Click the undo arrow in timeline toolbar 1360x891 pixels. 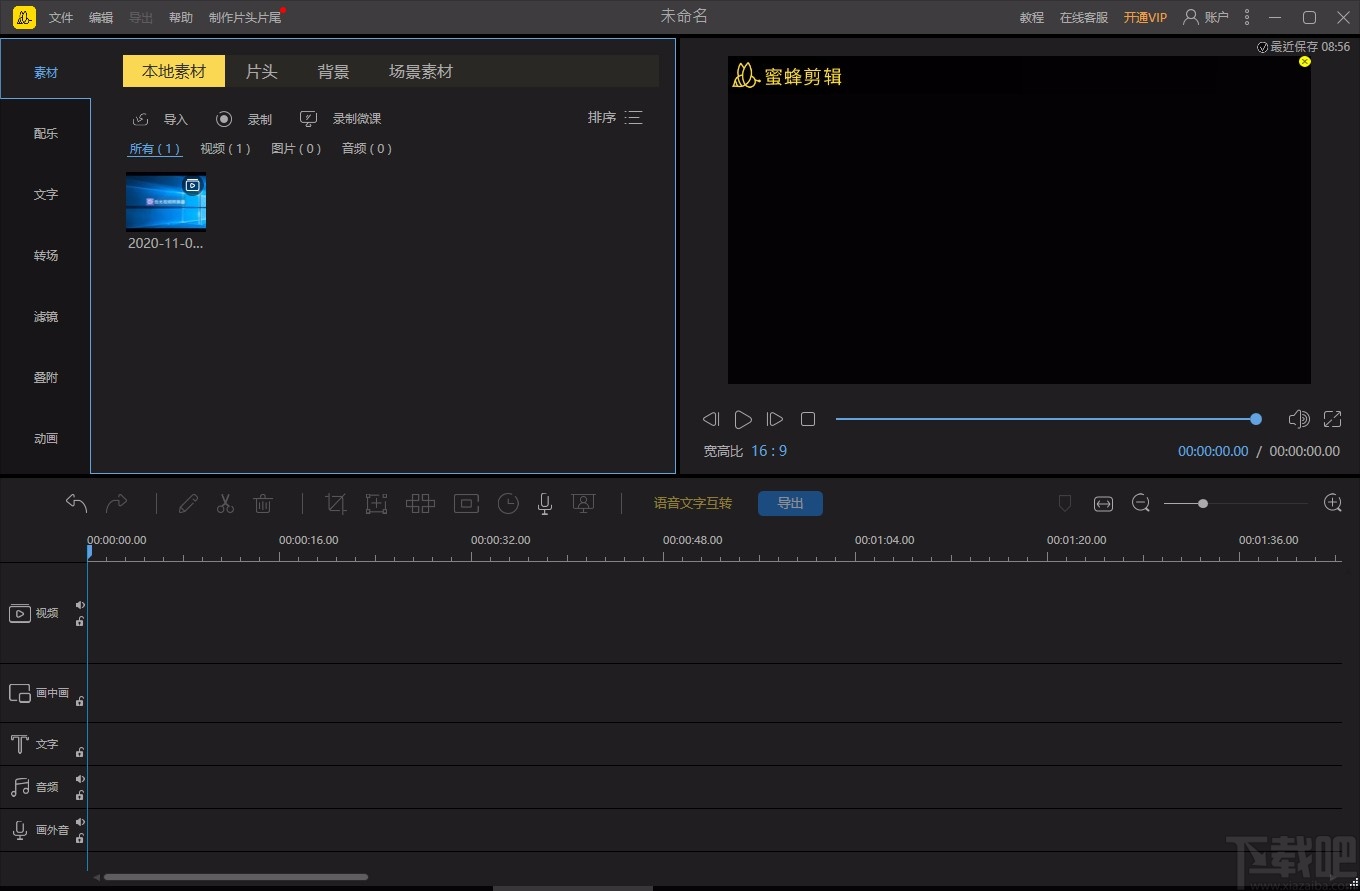click(x=77, y=503)
